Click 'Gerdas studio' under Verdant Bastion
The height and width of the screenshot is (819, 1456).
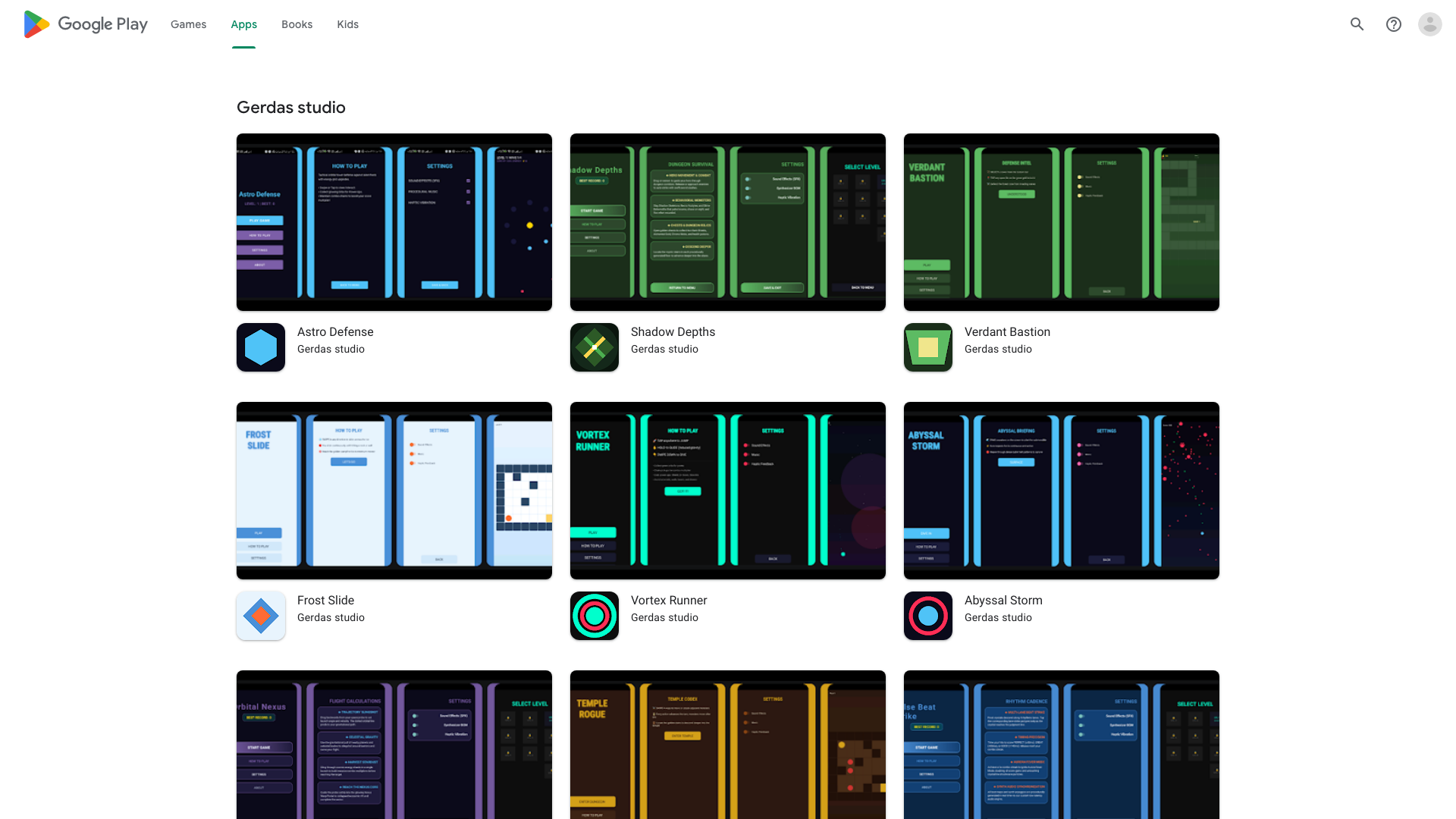point(998,350)
